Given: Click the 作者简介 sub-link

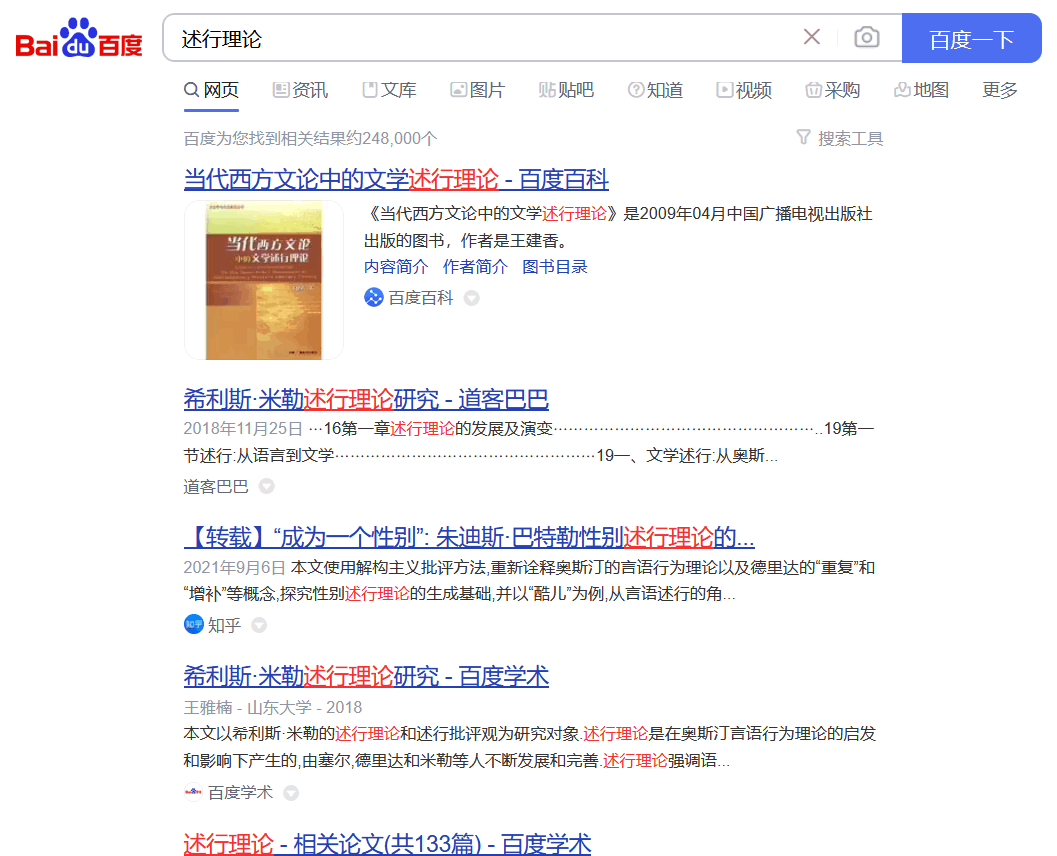Looking at the screenshot, I should [475, 266].
